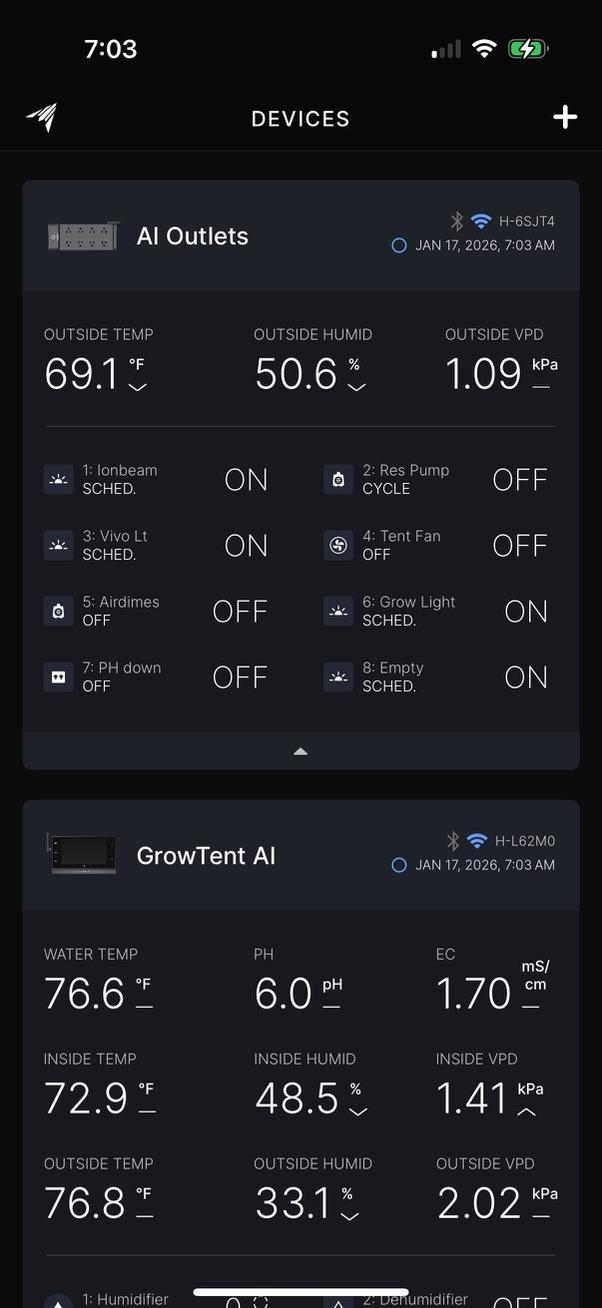Tap the Ionbeam light schedule icon
The image size is (602, 1308).
(59, 479)
